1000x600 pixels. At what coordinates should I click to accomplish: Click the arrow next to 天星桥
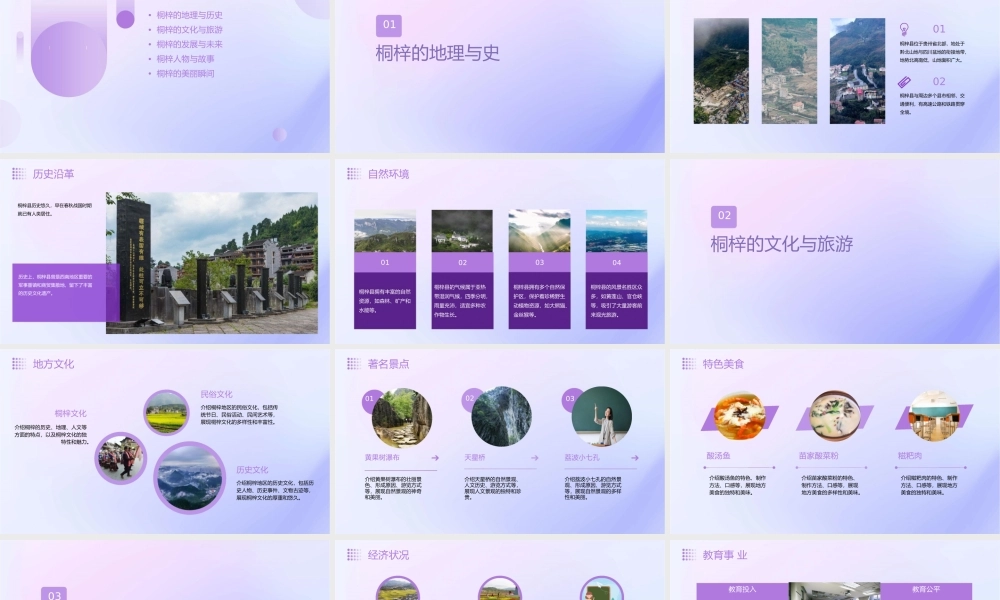click(x=534, y=458)
